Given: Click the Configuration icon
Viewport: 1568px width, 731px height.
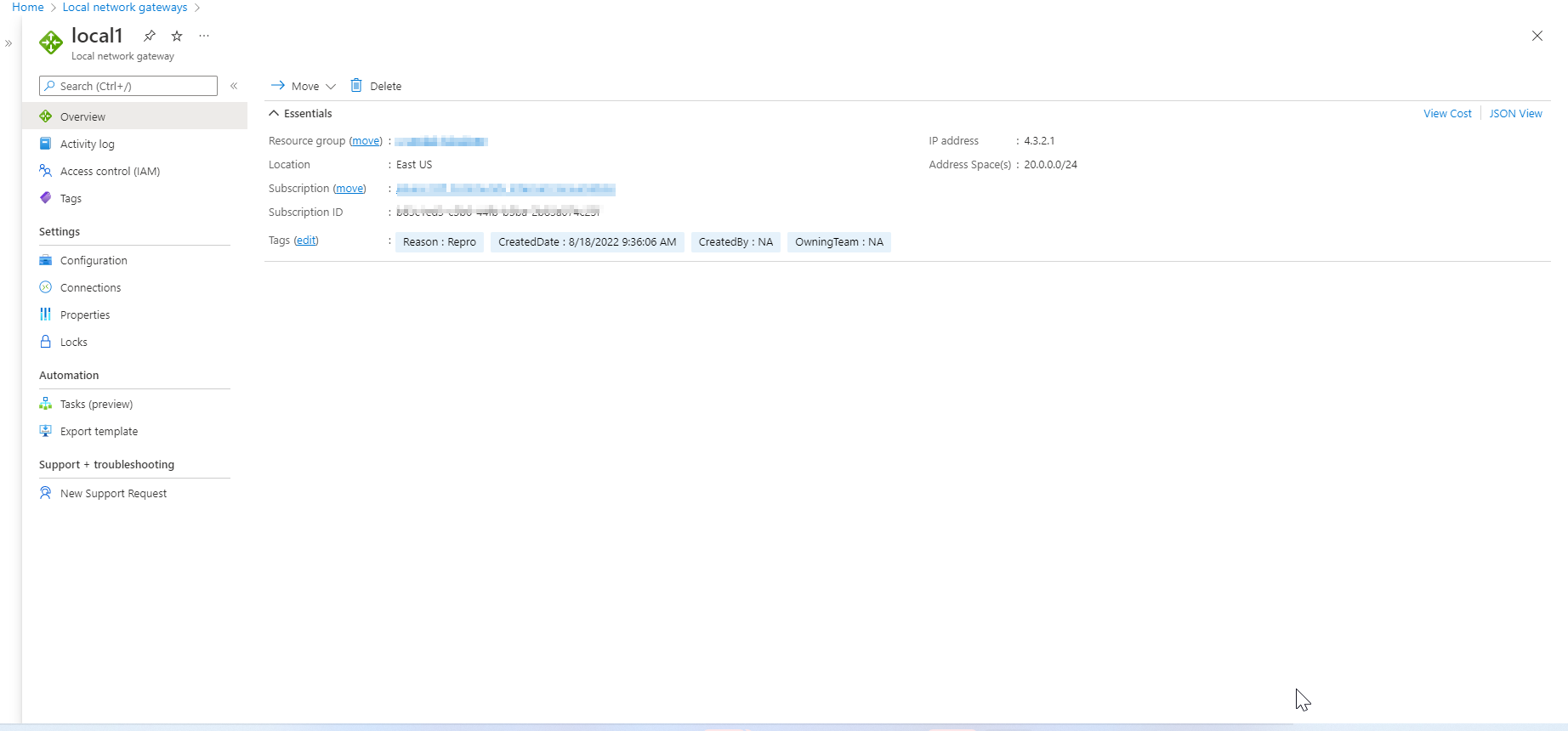Looking at the screenshot, I should point(46,260).
